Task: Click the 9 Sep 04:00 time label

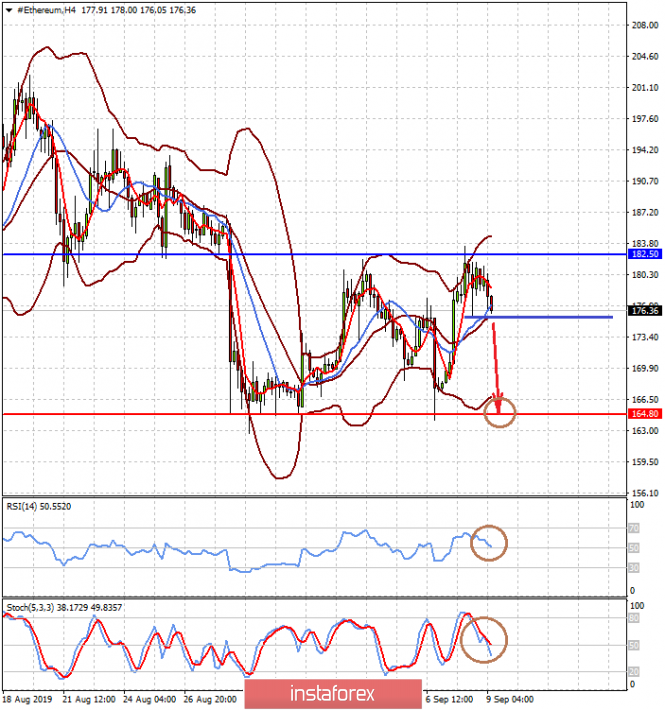Action: pos(510,700)
